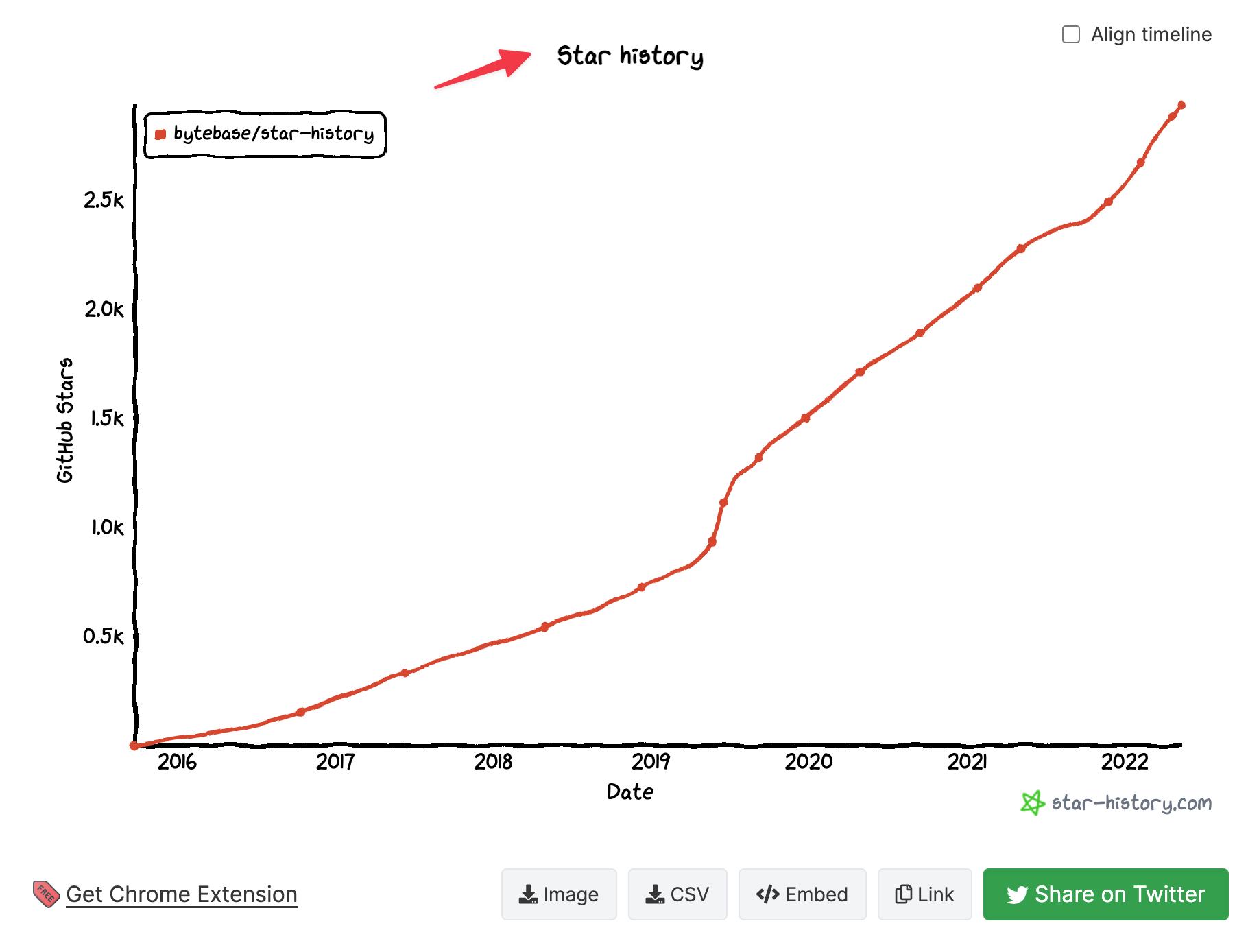Click the download icon on CSV button
The image size is (1248, 952).
[x=655, y=894]
